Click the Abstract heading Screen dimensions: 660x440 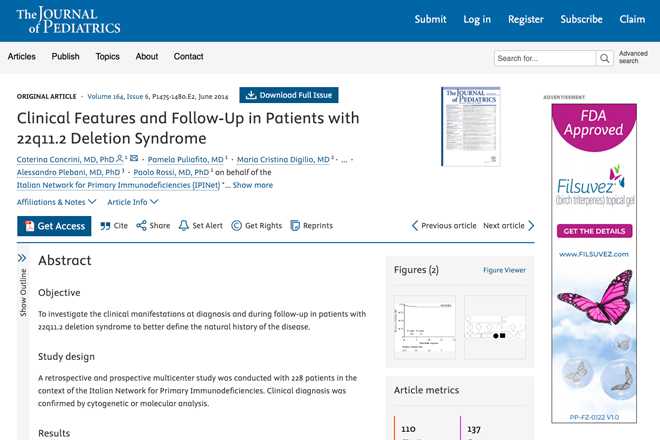point(65,261)
